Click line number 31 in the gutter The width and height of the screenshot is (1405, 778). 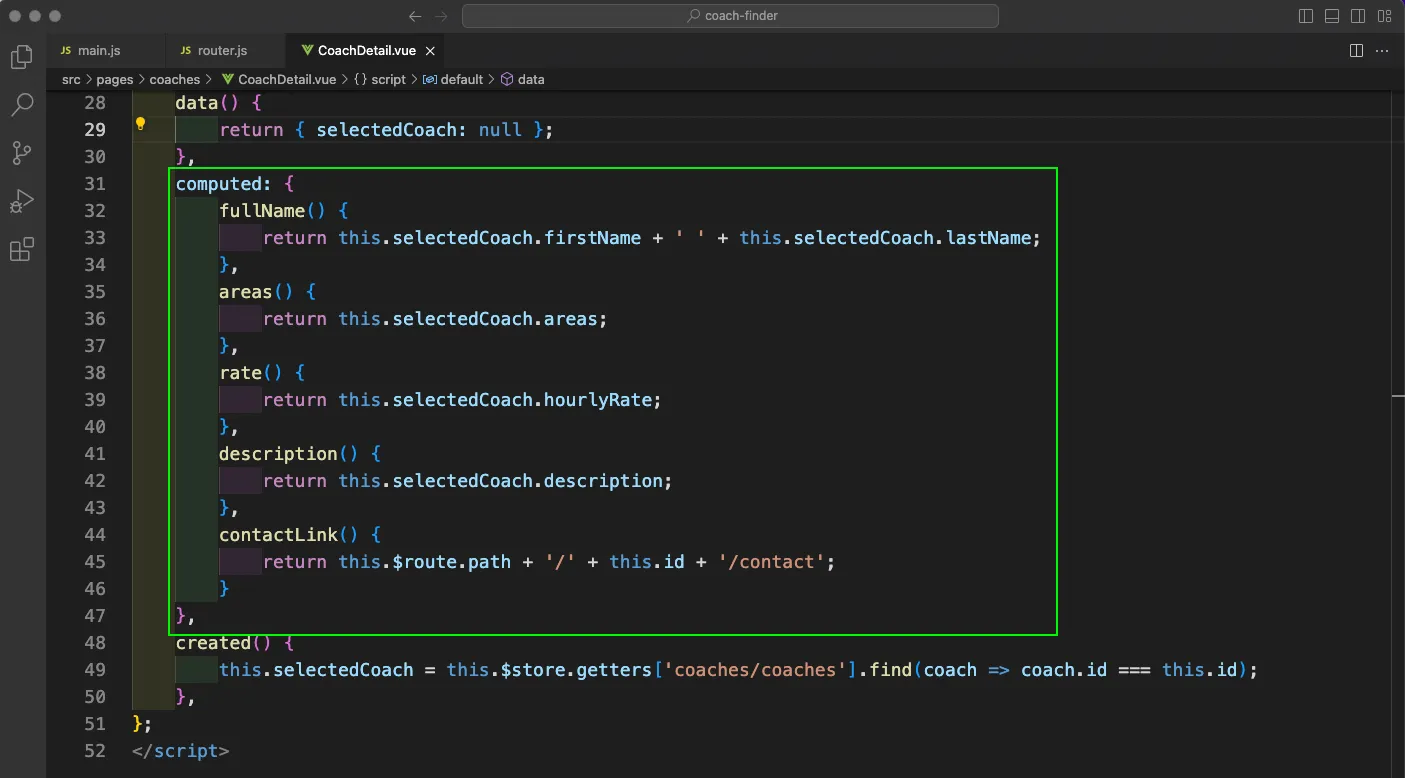tap(95, 184)
